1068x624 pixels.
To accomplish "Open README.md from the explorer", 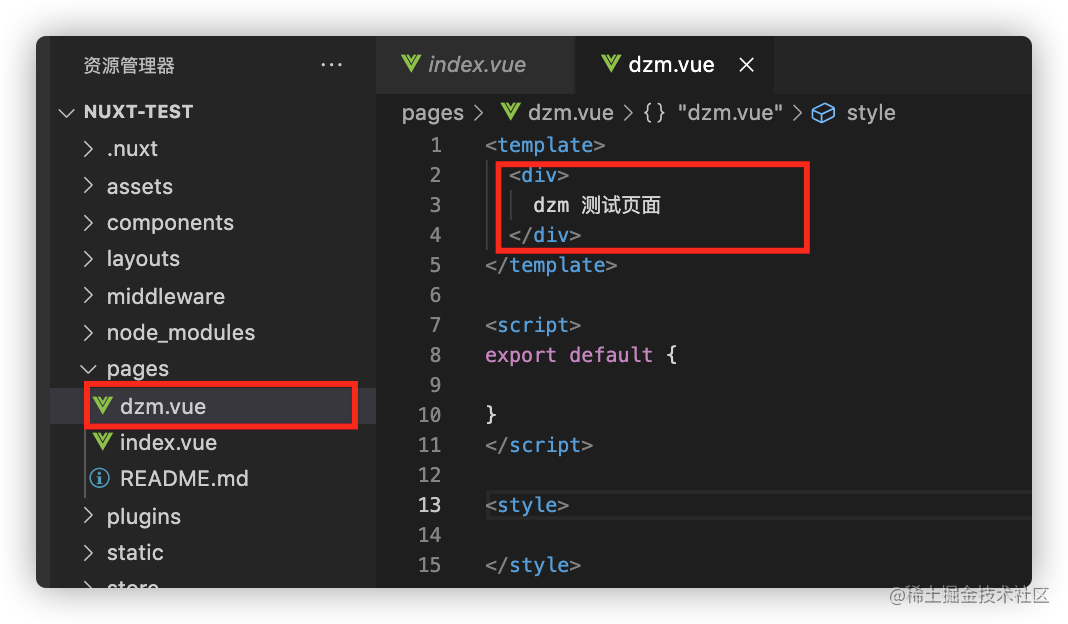I will [x=184, y=478].
